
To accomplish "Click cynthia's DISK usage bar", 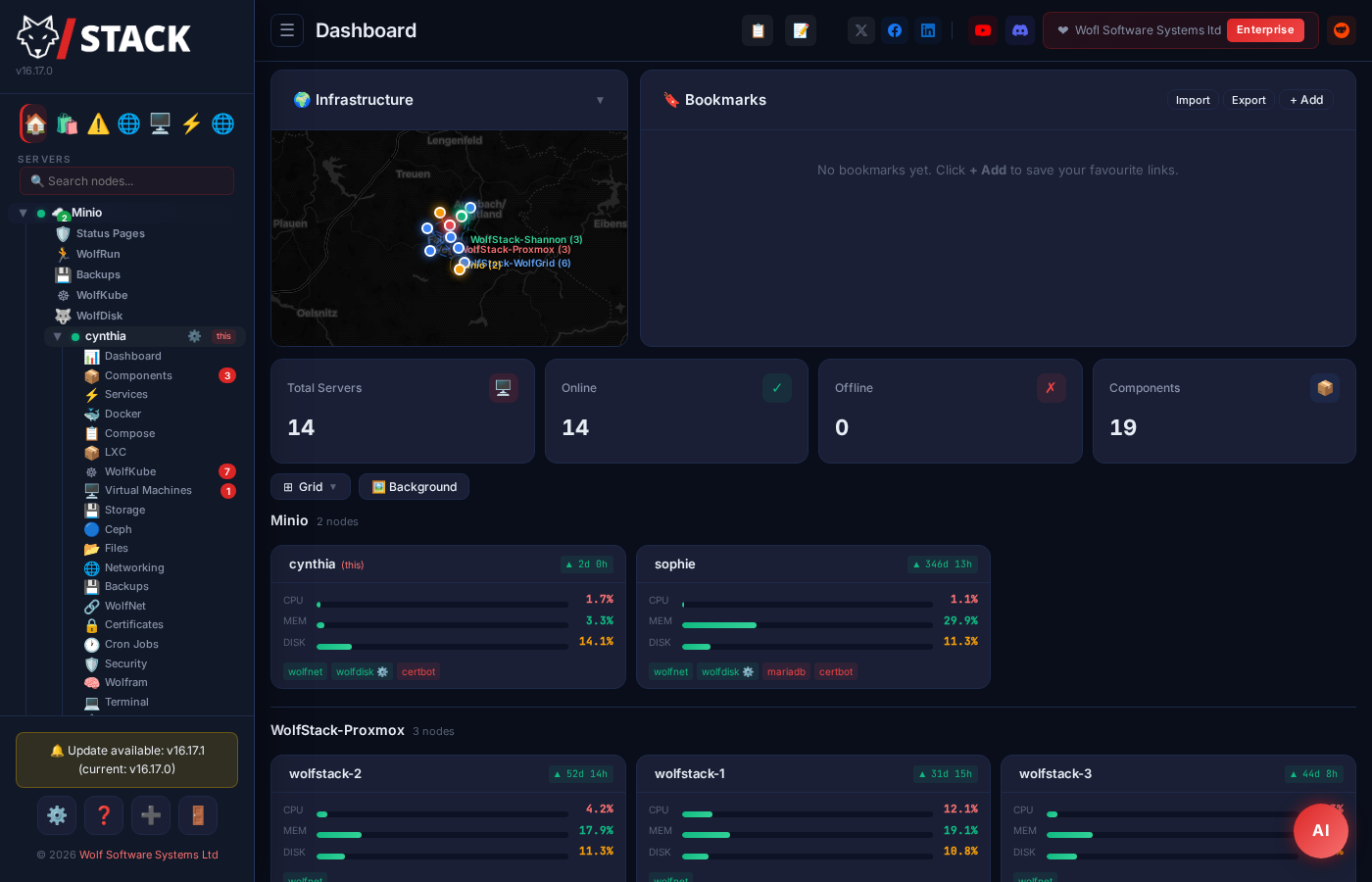I will point(442,647).
